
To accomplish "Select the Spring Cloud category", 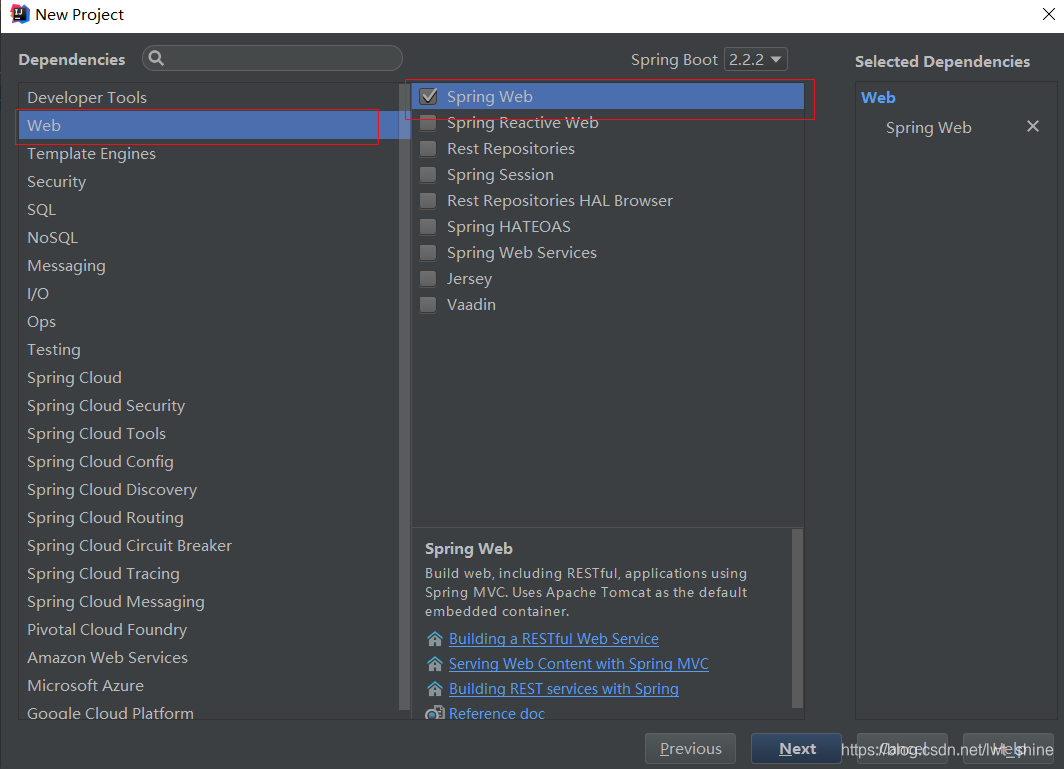I will pos(209,377).
